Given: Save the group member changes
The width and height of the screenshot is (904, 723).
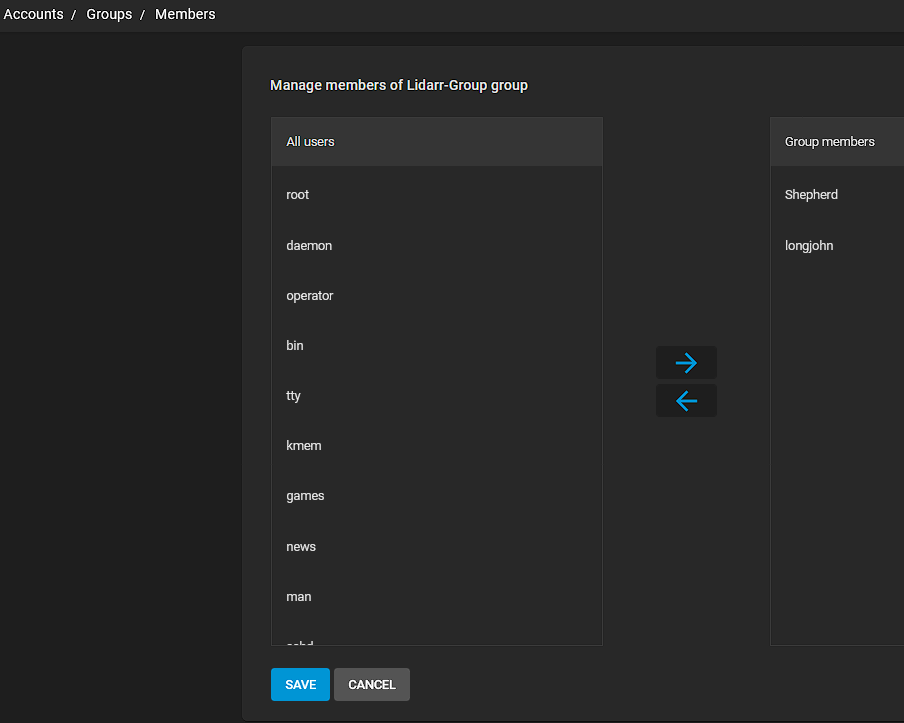Looking at the screenshot, I should point(300,684).
